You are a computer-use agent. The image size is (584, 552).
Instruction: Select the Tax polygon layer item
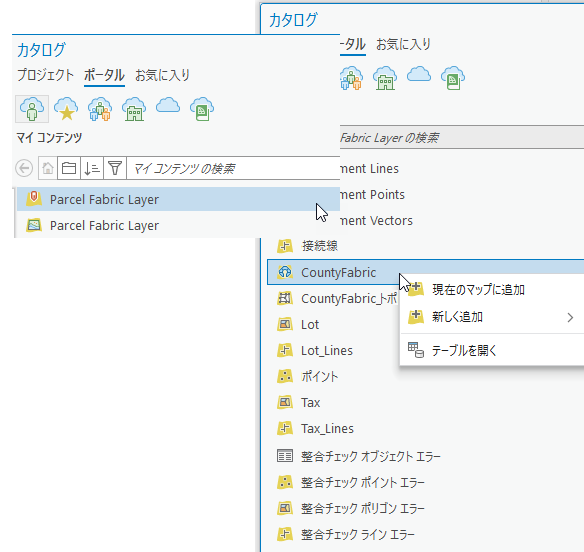[310, 403]
